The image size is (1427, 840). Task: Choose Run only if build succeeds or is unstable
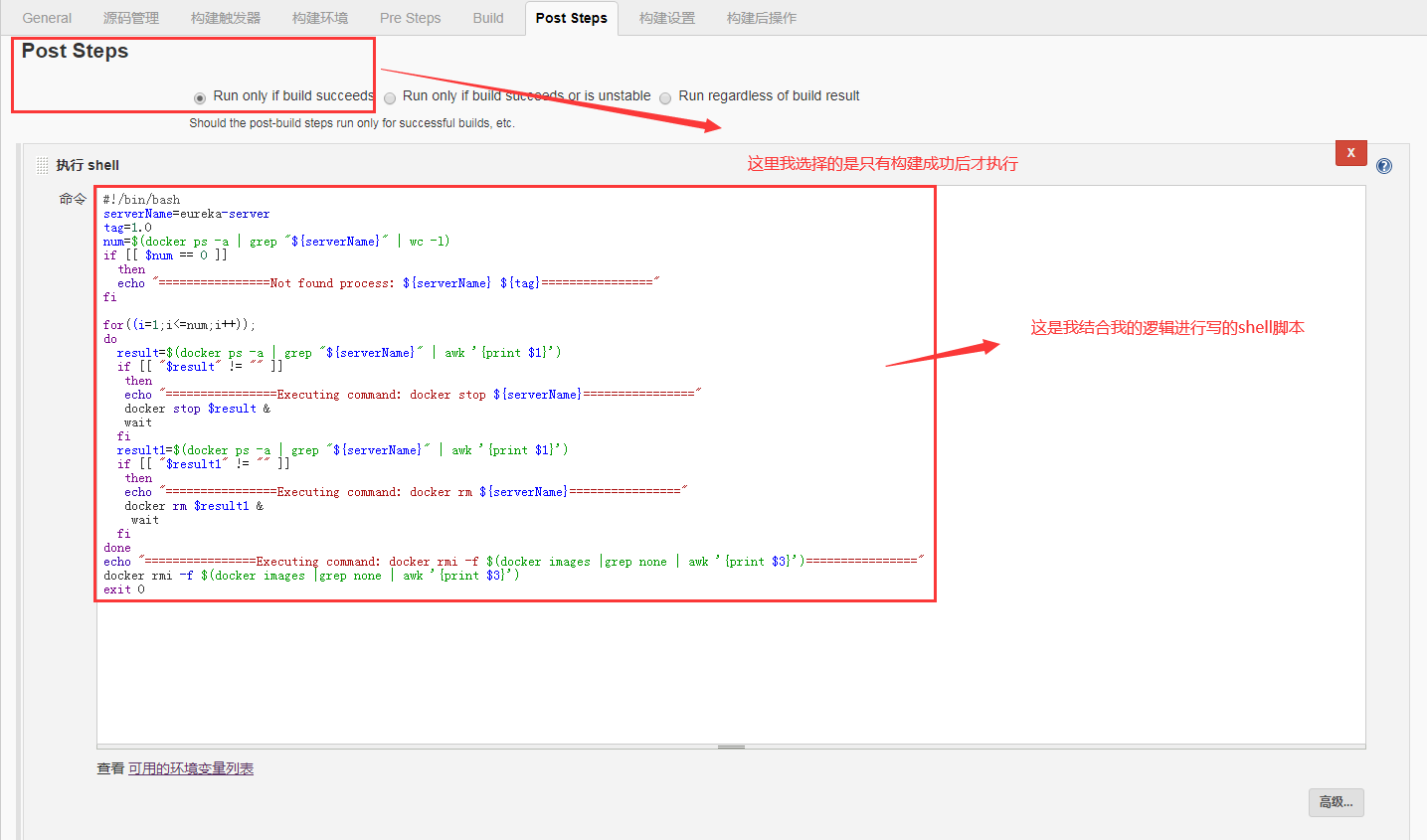pos(390,97)
